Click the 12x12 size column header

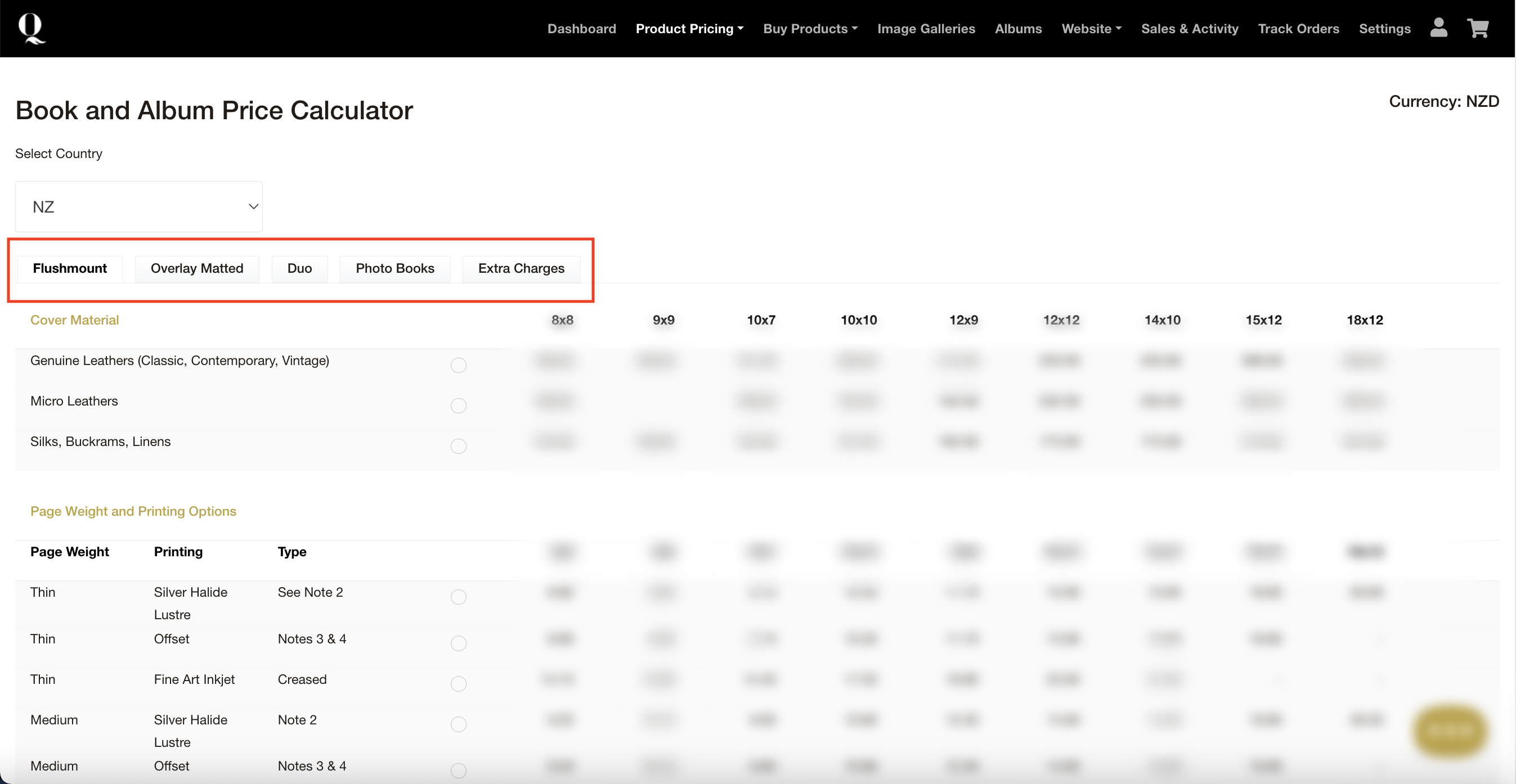pos(1061,320)
